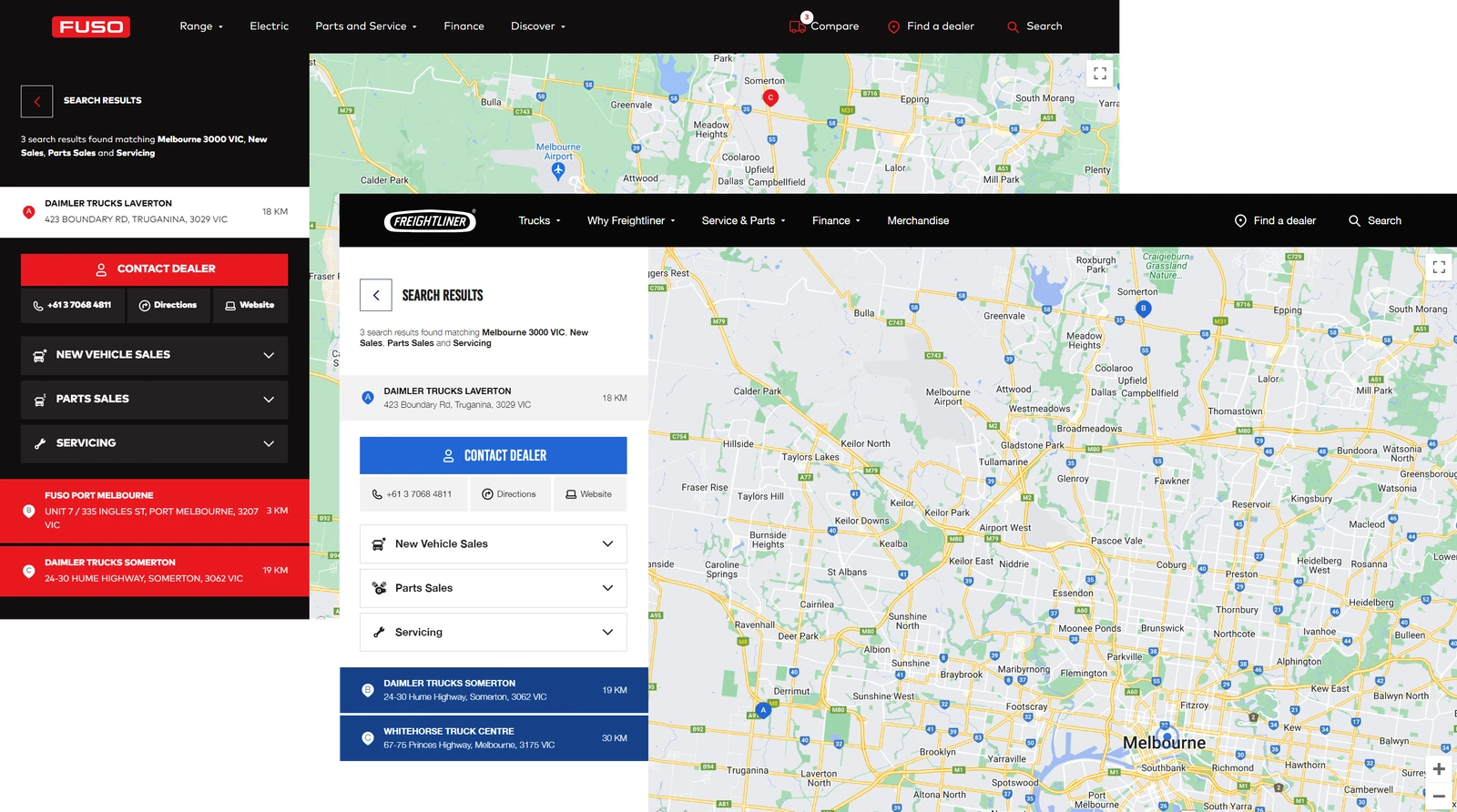Toggle fullscreen on the Fuso map
The height and width of the screenshot is (812, 1457).
[1100, 73]
